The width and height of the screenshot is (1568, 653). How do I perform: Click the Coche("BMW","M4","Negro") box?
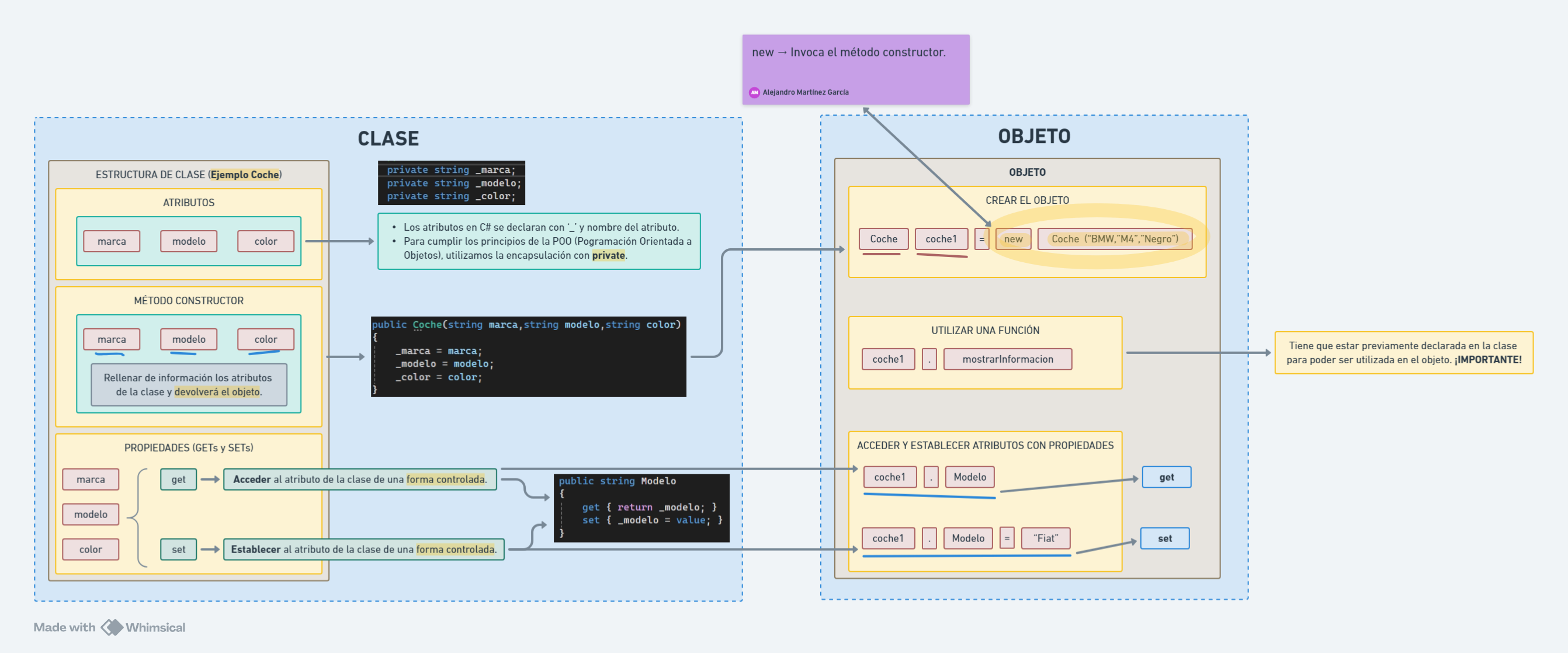(x=1114, y=239)
